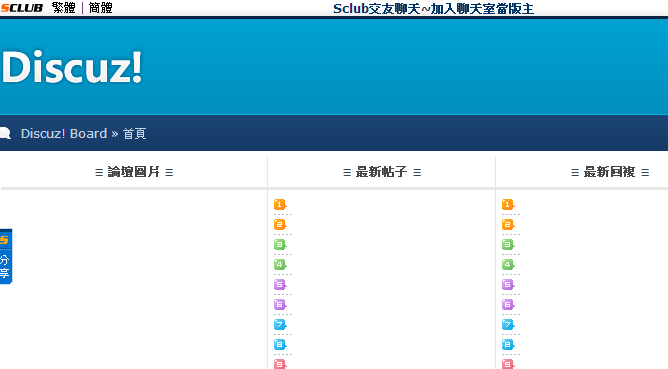Click rank 4 green icon under 最新回複

click(x=508, y=265)
